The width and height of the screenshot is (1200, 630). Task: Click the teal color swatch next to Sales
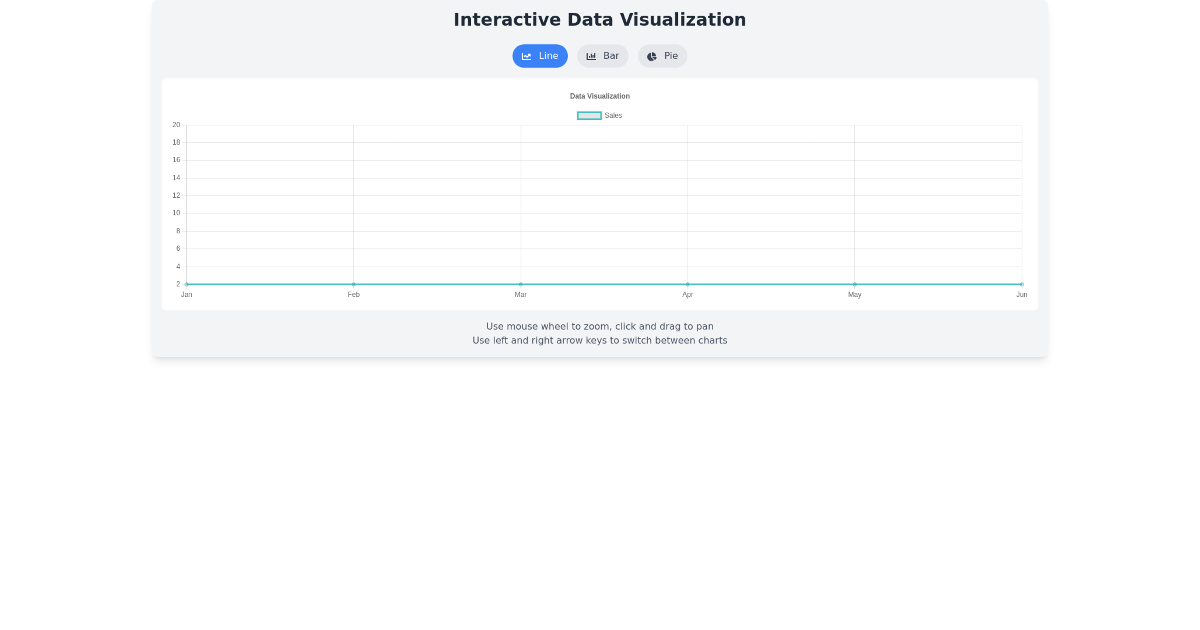(x=589, y=115)
